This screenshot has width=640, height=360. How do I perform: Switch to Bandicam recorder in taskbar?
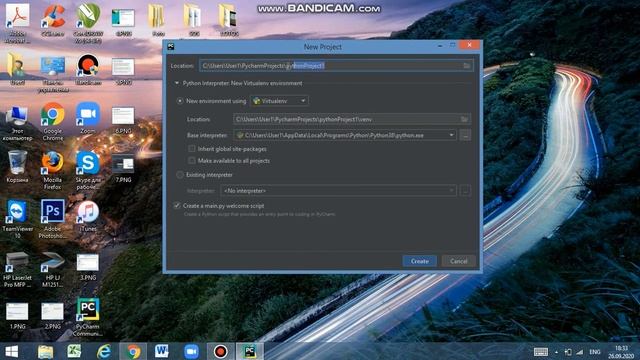point(220,351)
